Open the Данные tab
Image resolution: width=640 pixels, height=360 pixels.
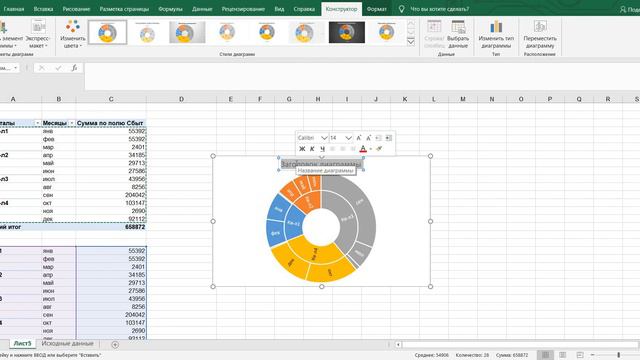click(202, 9)
